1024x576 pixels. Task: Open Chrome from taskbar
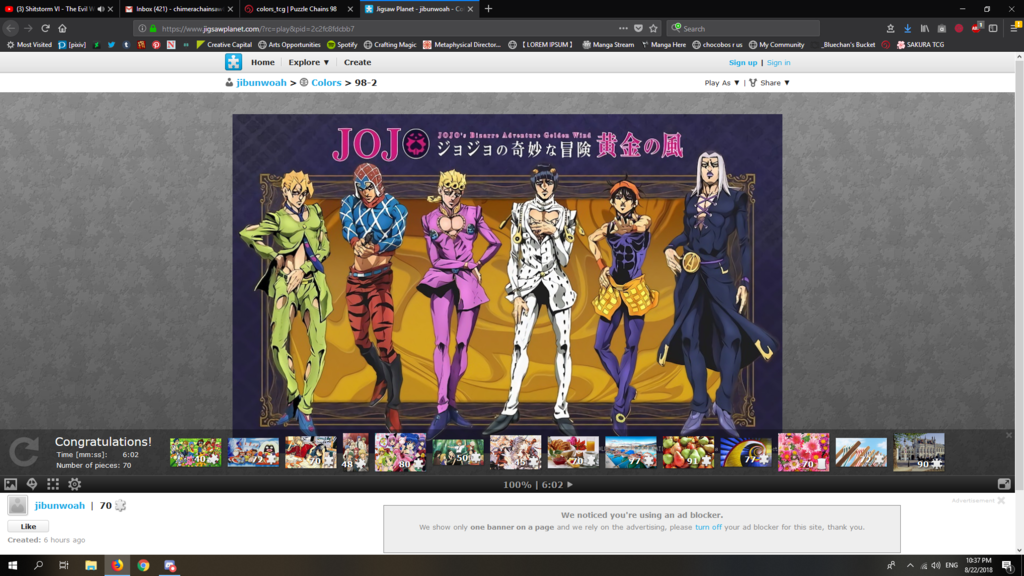(x=143, y=565)
